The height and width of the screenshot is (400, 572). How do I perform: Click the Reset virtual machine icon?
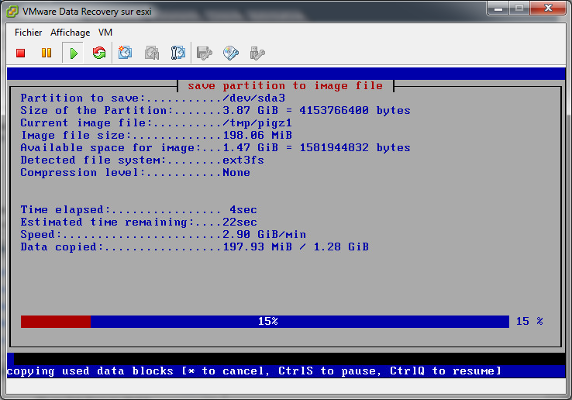(99, 53)
